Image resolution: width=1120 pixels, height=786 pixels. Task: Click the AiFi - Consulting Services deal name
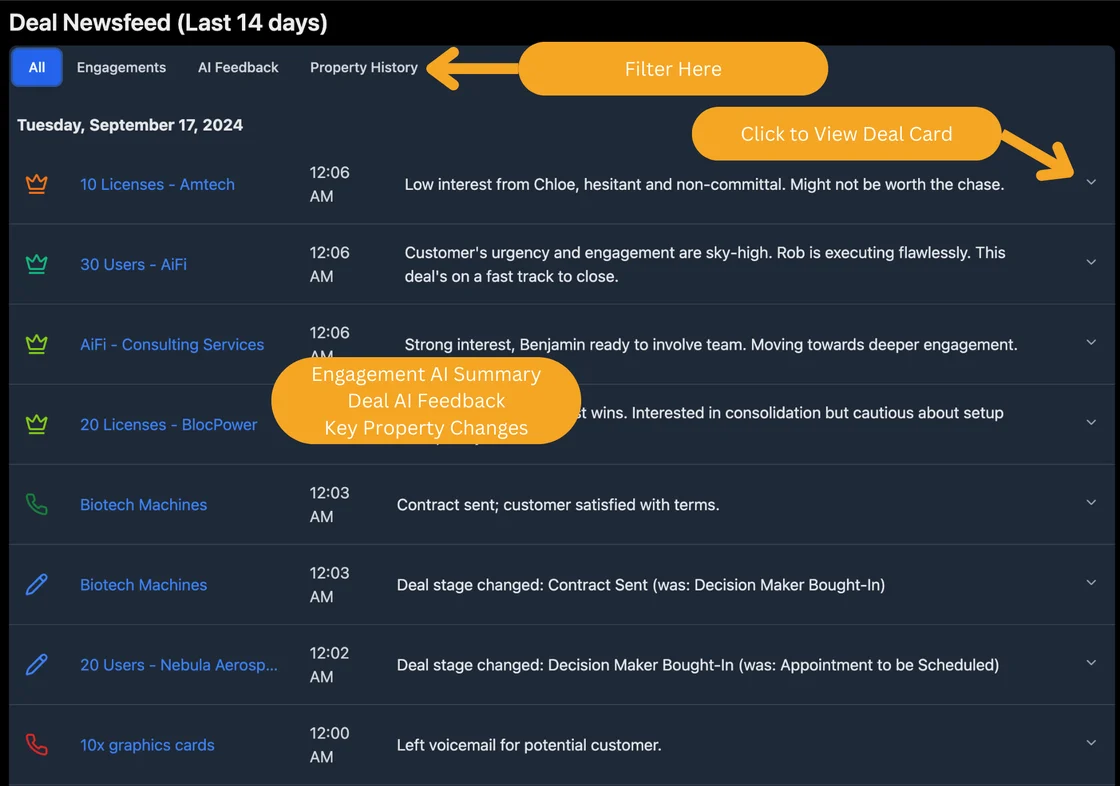coord(172,344)
